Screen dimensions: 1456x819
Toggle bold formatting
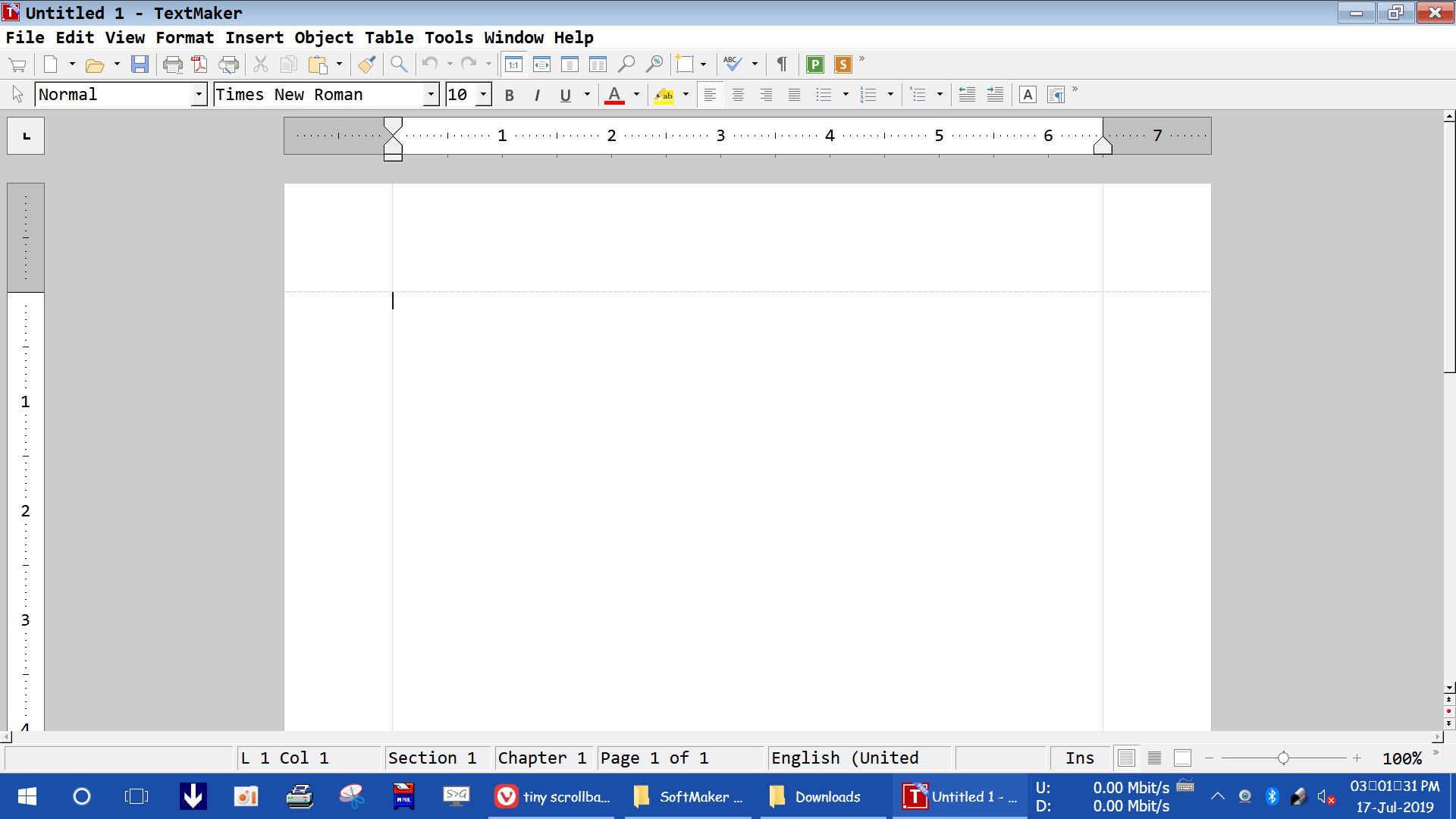coord(509,95)
